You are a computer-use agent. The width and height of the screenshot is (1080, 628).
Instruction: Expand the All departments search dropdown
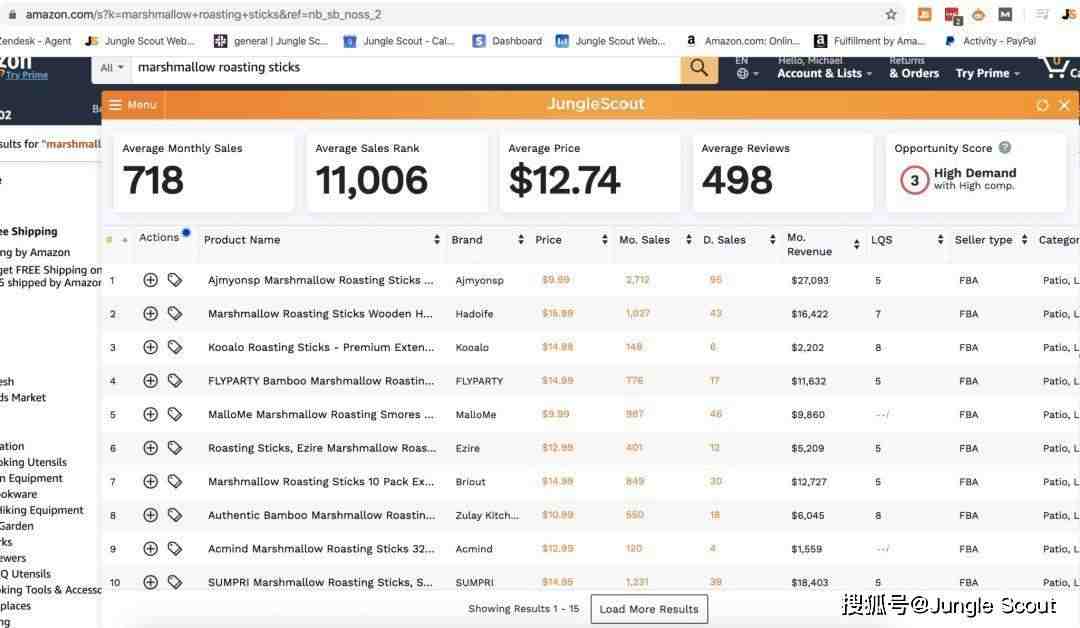[112, 68]
